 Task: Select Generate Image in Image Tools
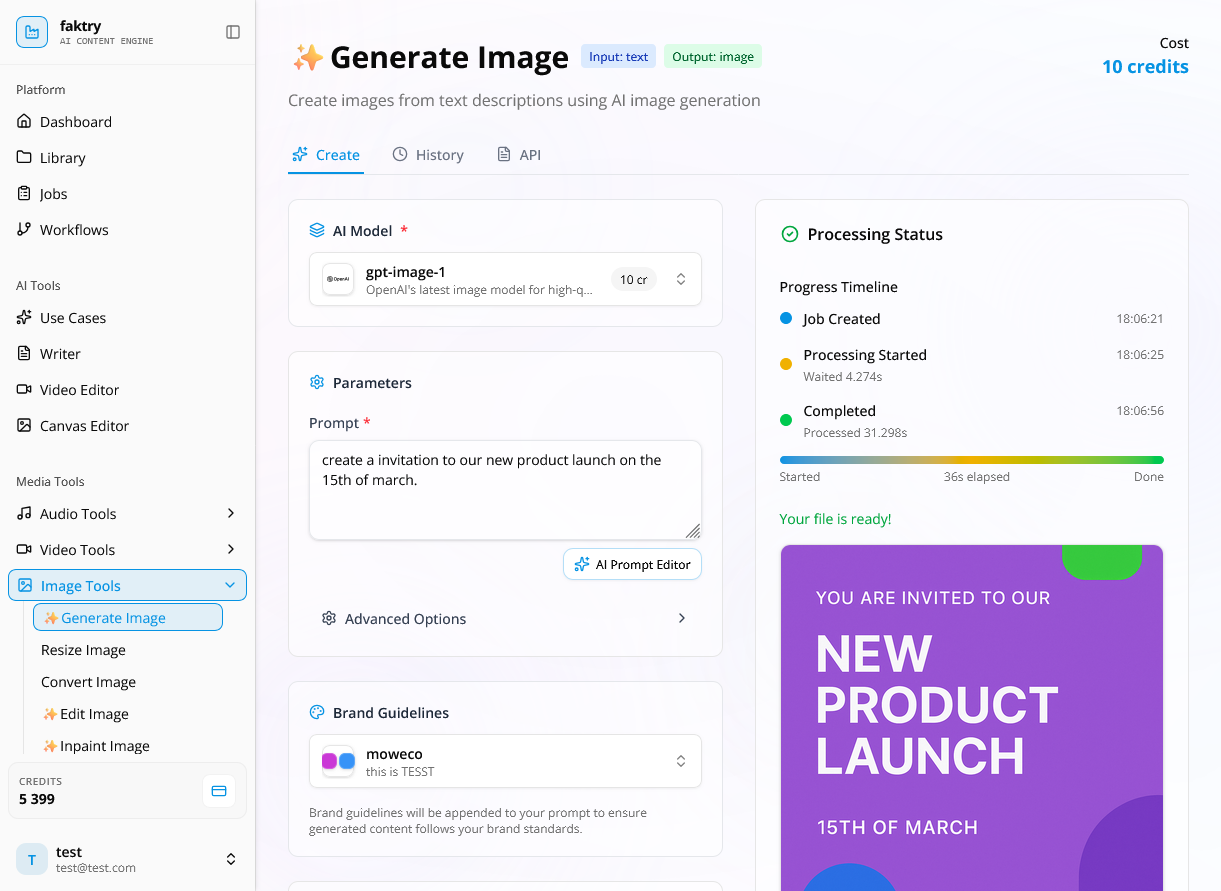pos(128,617)
